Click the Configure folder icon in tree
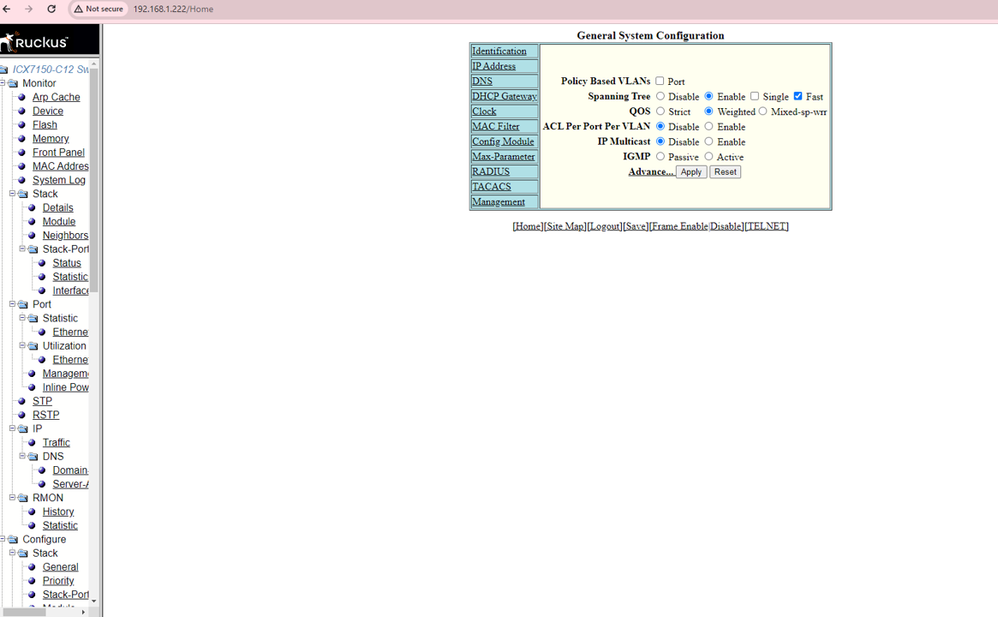 tap(13, 540)
